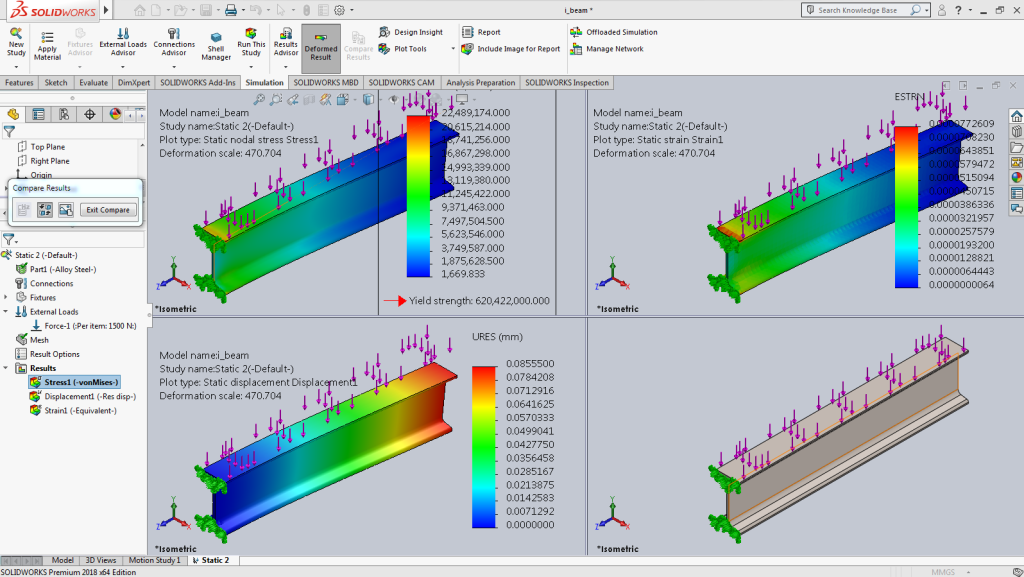Screen dimensions: 1024x577
Task: Toggle the Deformed Result button
Action: coord(320,43)
